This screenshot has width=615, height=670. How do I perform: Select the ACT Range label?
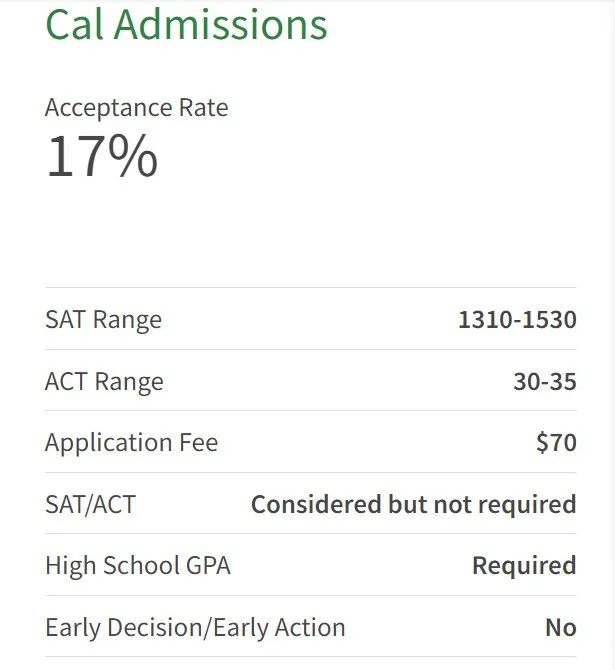coord(104,381)
